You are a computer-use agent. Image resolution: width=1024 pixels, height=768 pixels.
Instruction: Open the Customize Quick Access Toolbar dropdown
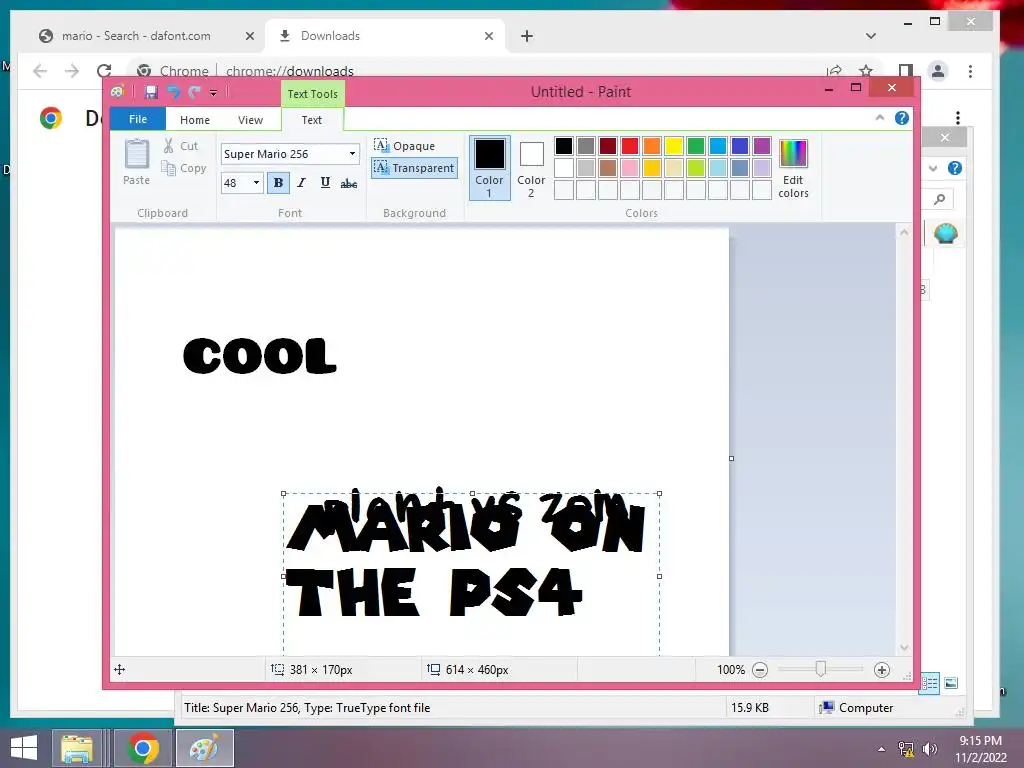click(214, 93)
